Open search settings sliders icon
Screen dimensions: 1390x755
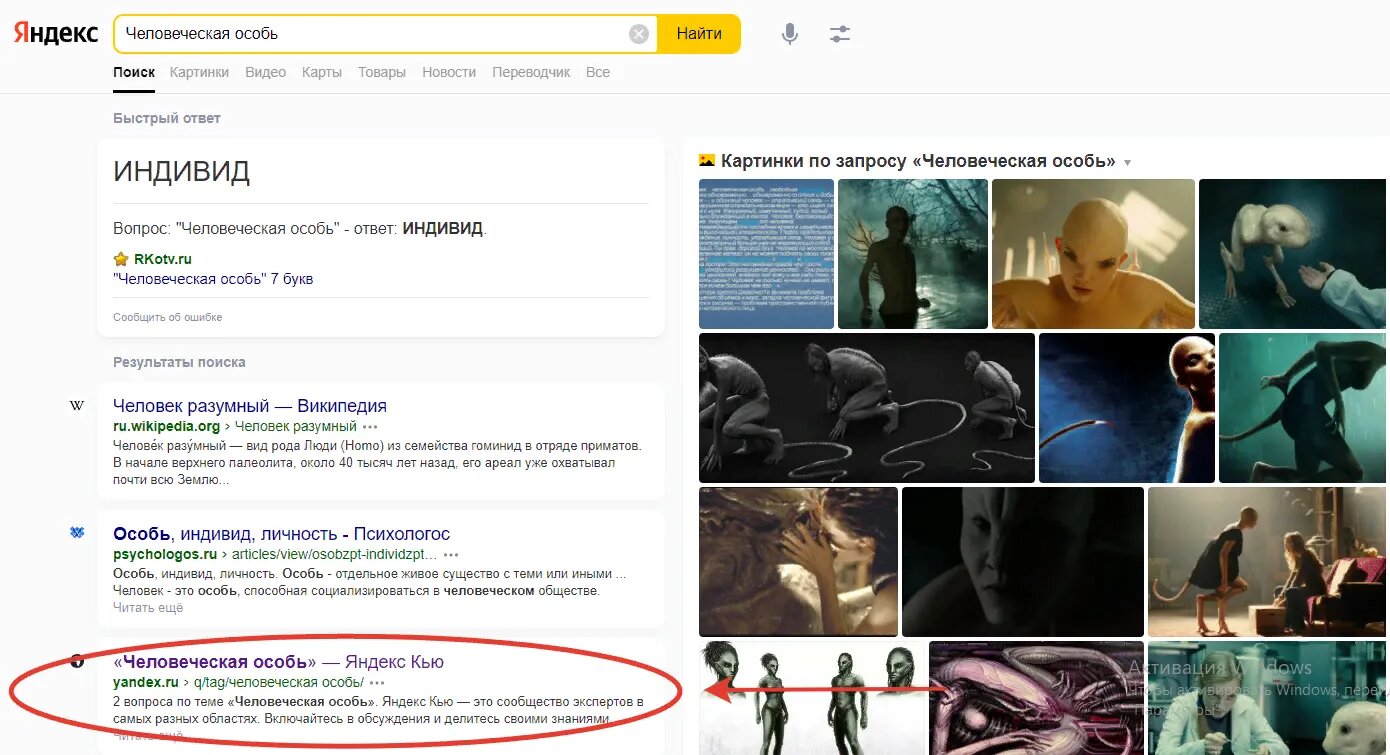tap(840, 34)
